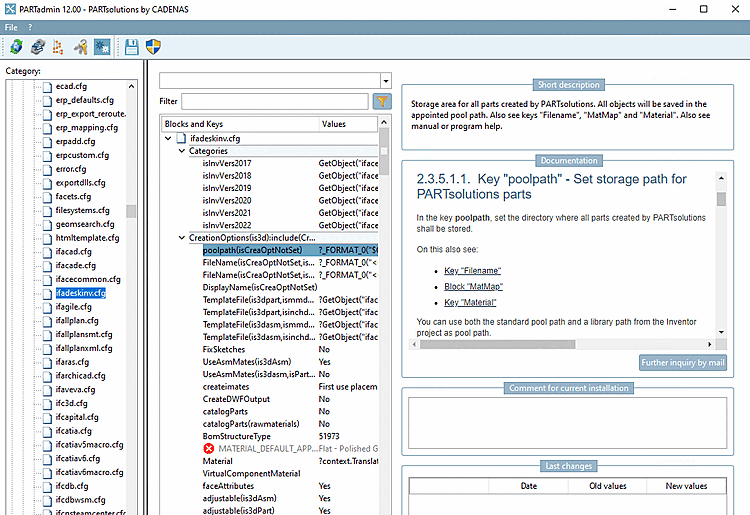Open the orange hierarchy tree toolbar icon
This screenshot has height=515, width=750.
[58, 46]
